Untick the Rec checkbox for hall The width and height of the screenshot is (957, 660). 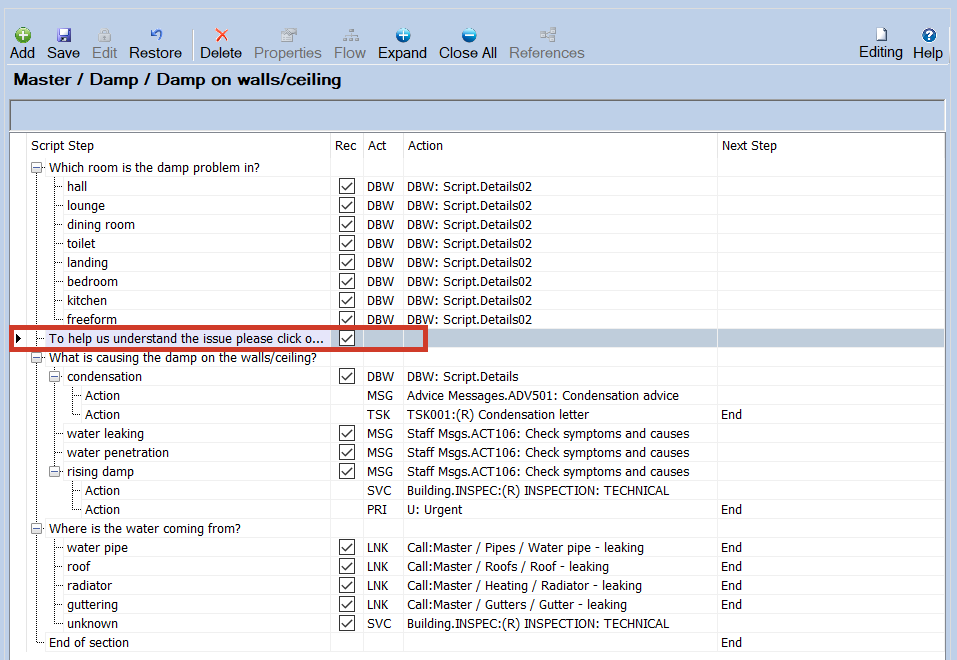click(x=347, y=187)
